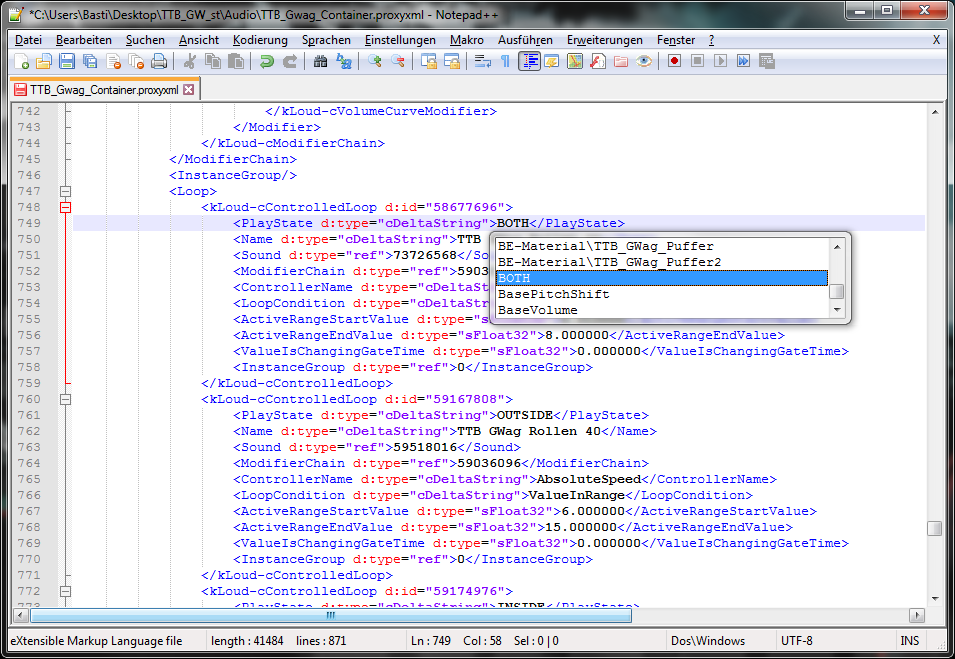This screenshot has height=659, width=955.
Task: Click the Undo toolbar icon
Action: tap(266, 62)
